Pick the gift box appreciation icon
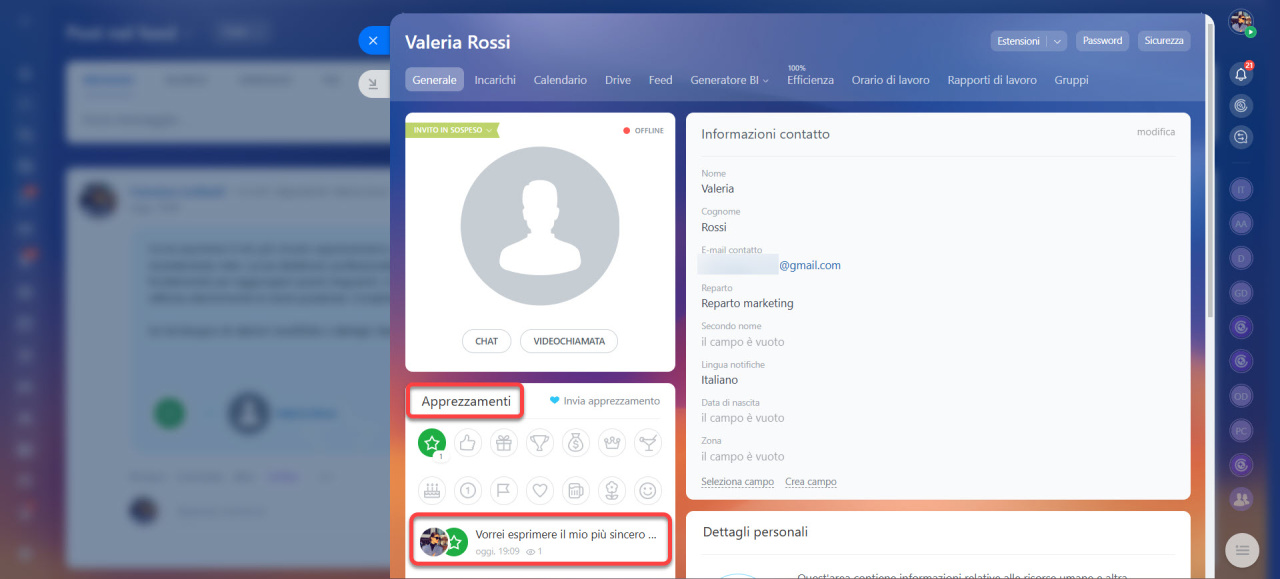 click(504, 443)
